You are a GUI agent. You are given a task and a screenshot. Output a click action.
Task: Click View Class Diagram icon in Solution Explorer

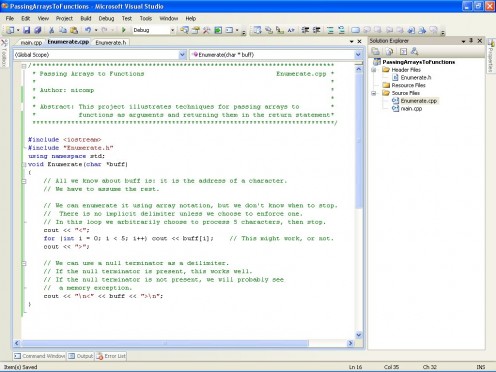point(415,51)
